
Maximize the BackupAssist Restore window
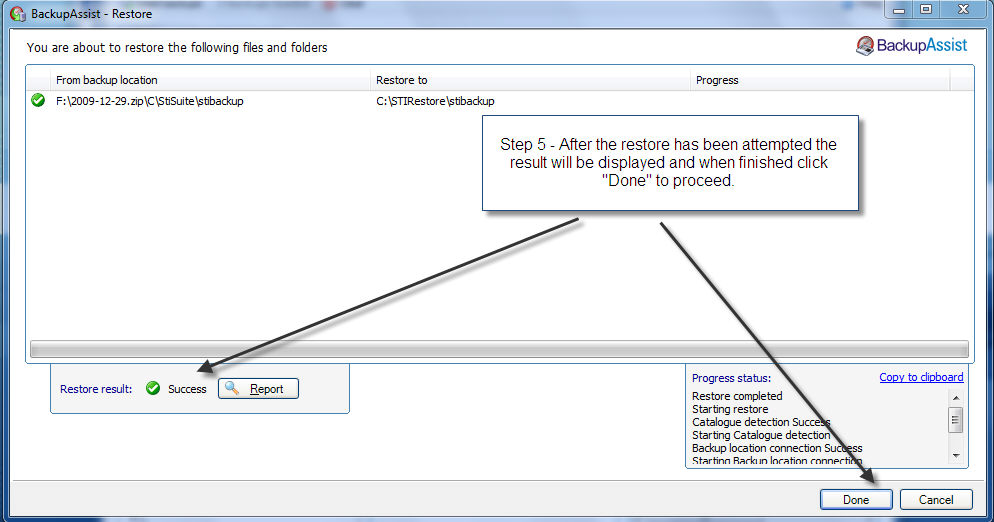pyautogui.click(x=926, y=10)
